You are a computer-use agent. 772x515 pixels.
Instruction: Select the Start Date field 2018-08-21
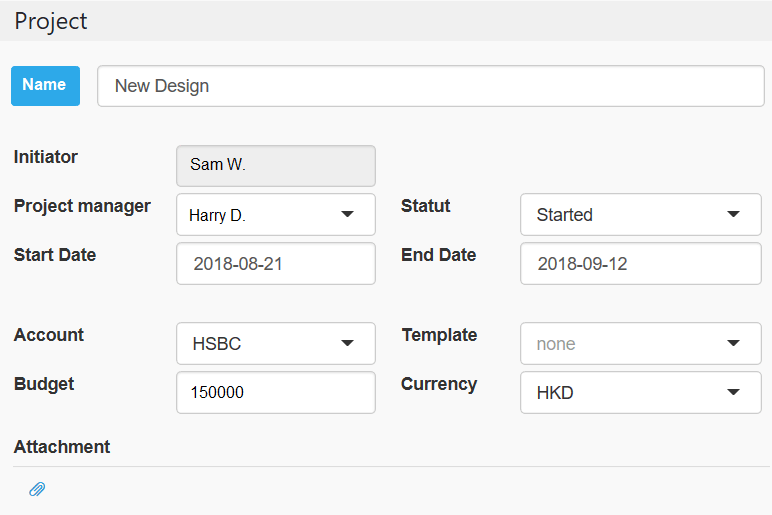point(276,263)
